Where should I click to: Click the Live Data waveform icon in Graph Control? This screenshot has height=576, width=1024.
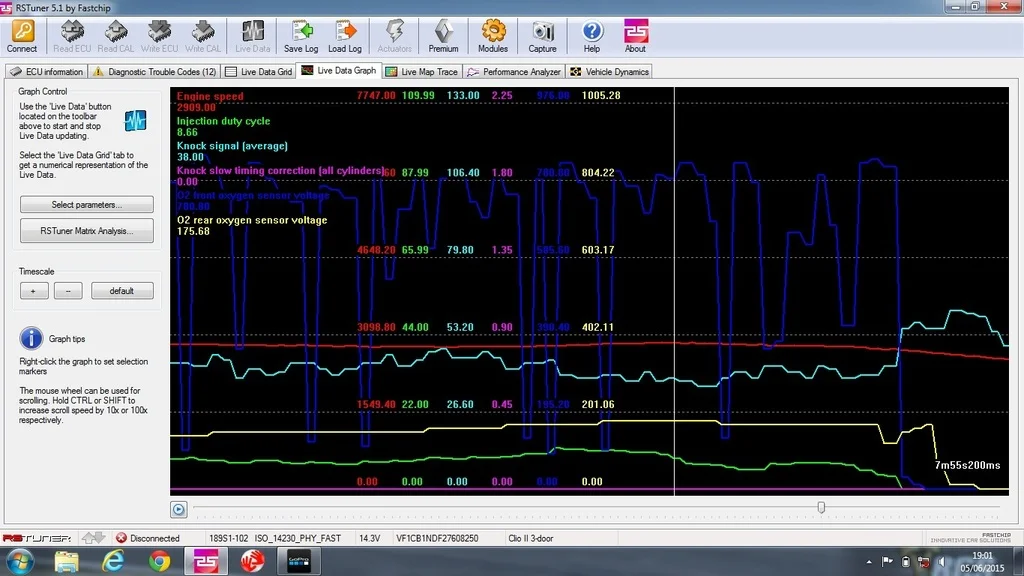tap(135, 120)
